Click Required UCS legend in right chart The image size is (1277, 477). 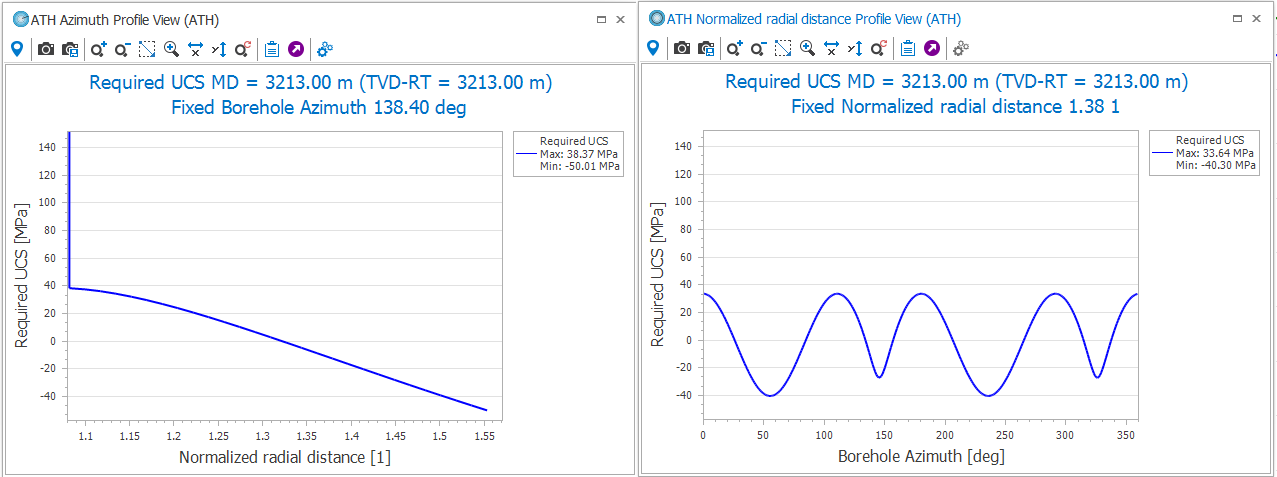(x=1204, y=153)
